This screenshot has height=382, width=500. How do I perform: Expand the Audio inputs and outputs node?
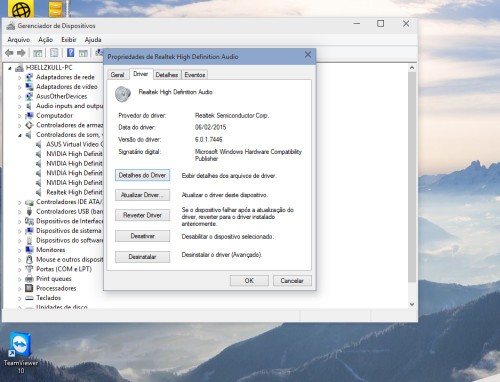pos(20,106)
